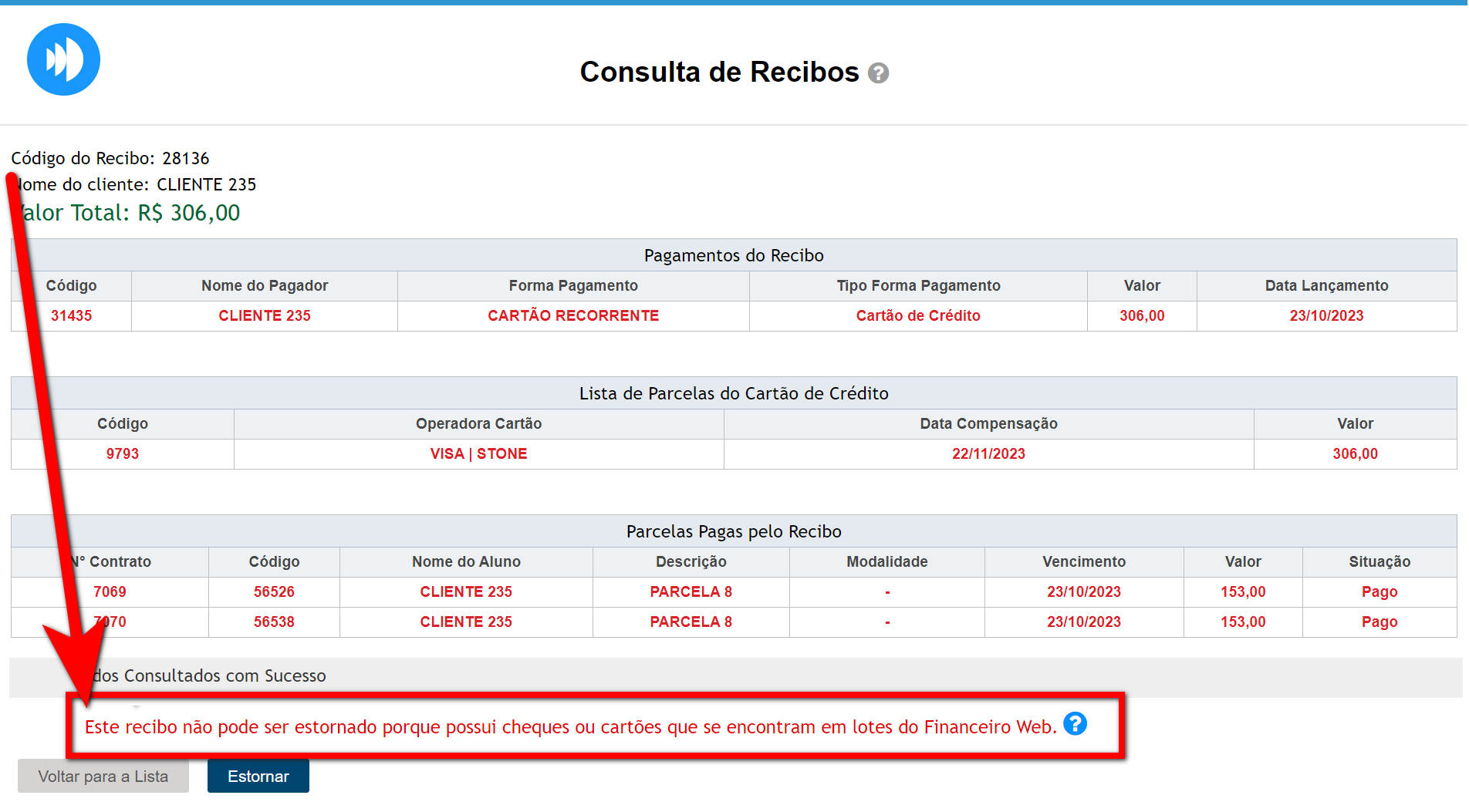Click the Operadora Cartão column header
This screenshot has height=812, width=1469.
click(x=478, y=423)
